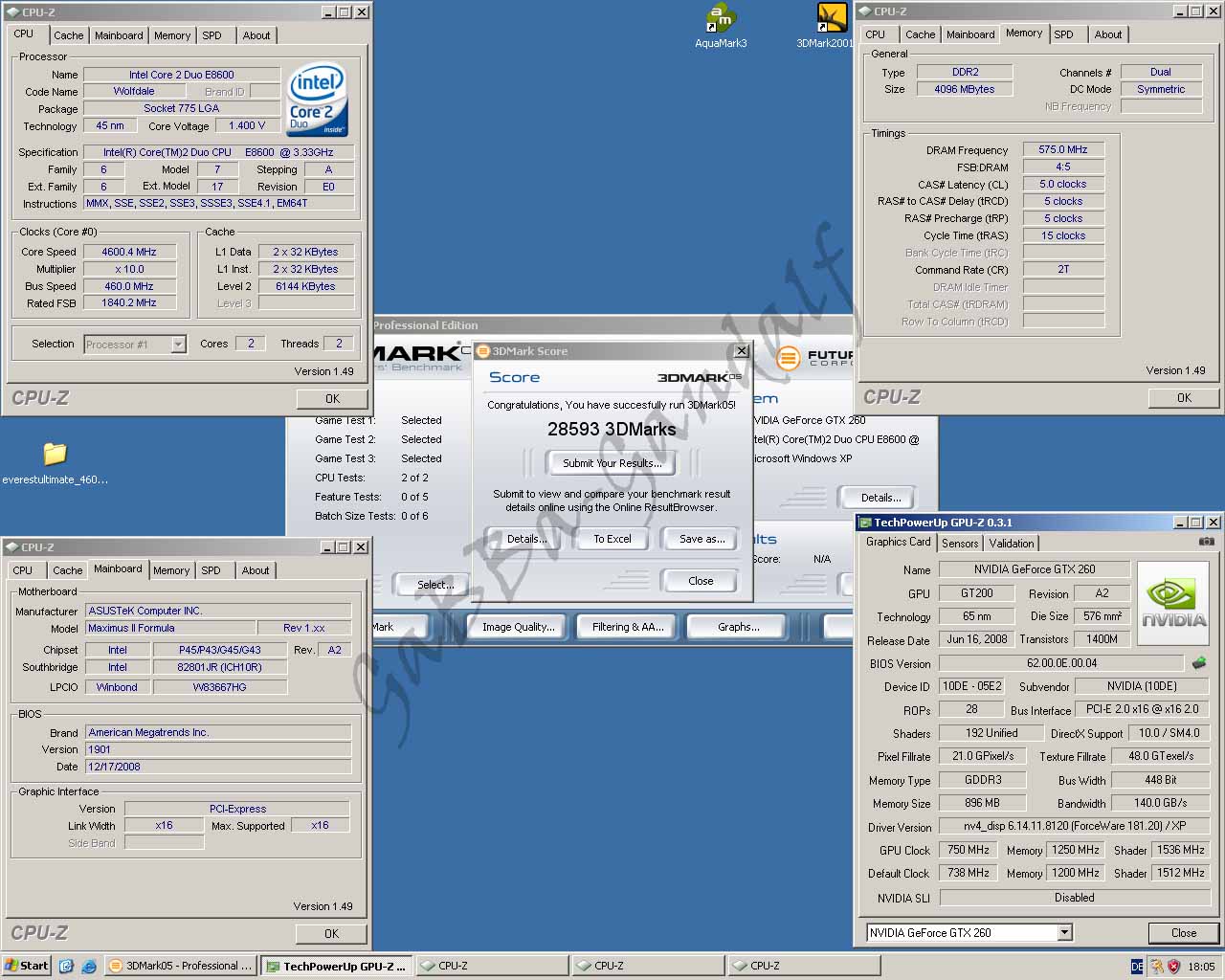This screenshot has width=1225, height=980.
Task: Click Select button in 3DMark05 window
Action: [x=435, y=585]
